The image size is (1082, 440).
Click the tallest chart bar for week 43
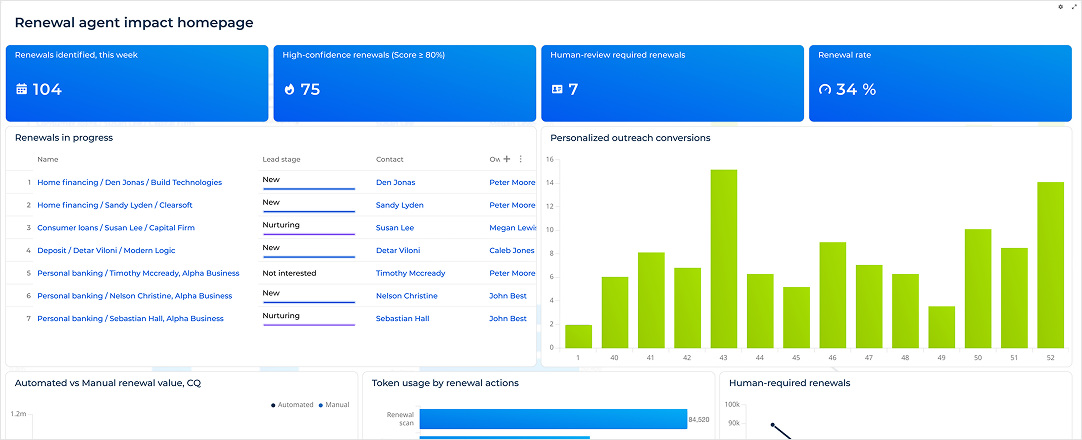(x=724, y=260)
